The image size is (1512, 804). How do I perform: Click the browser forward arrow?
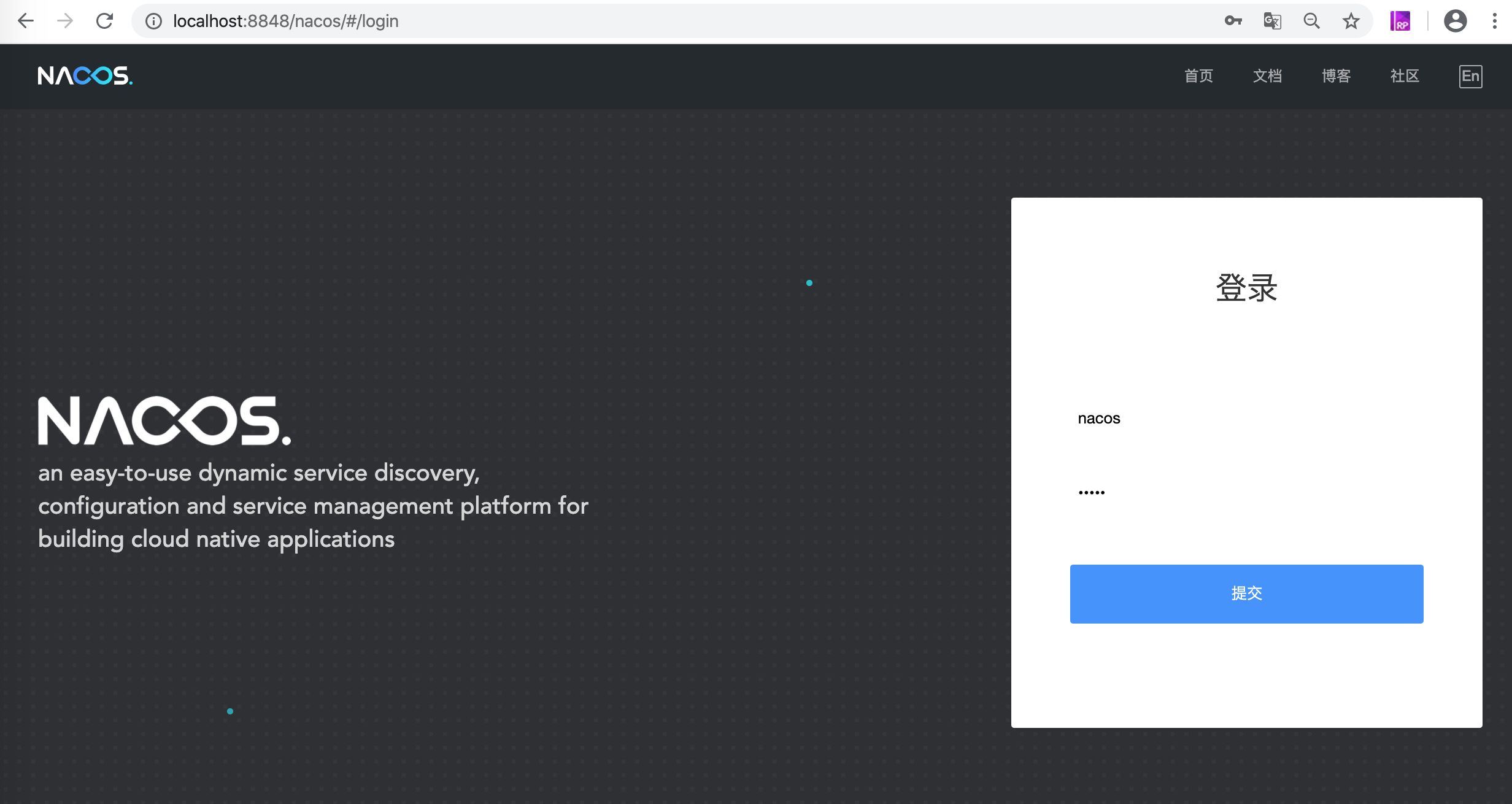click(x=65, y=21)
